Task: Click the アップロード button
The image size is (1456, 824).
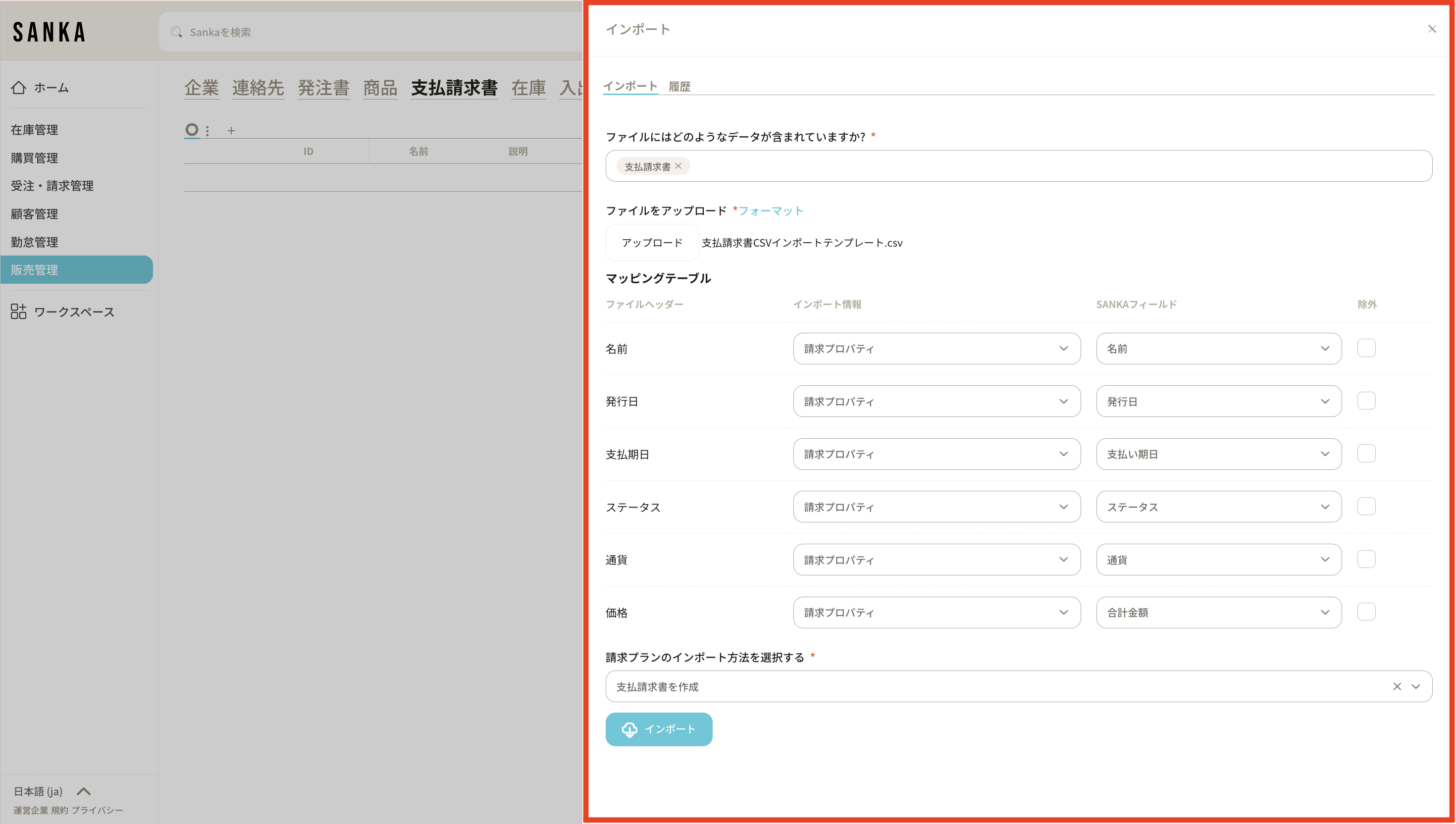Action: click(652, 243)
